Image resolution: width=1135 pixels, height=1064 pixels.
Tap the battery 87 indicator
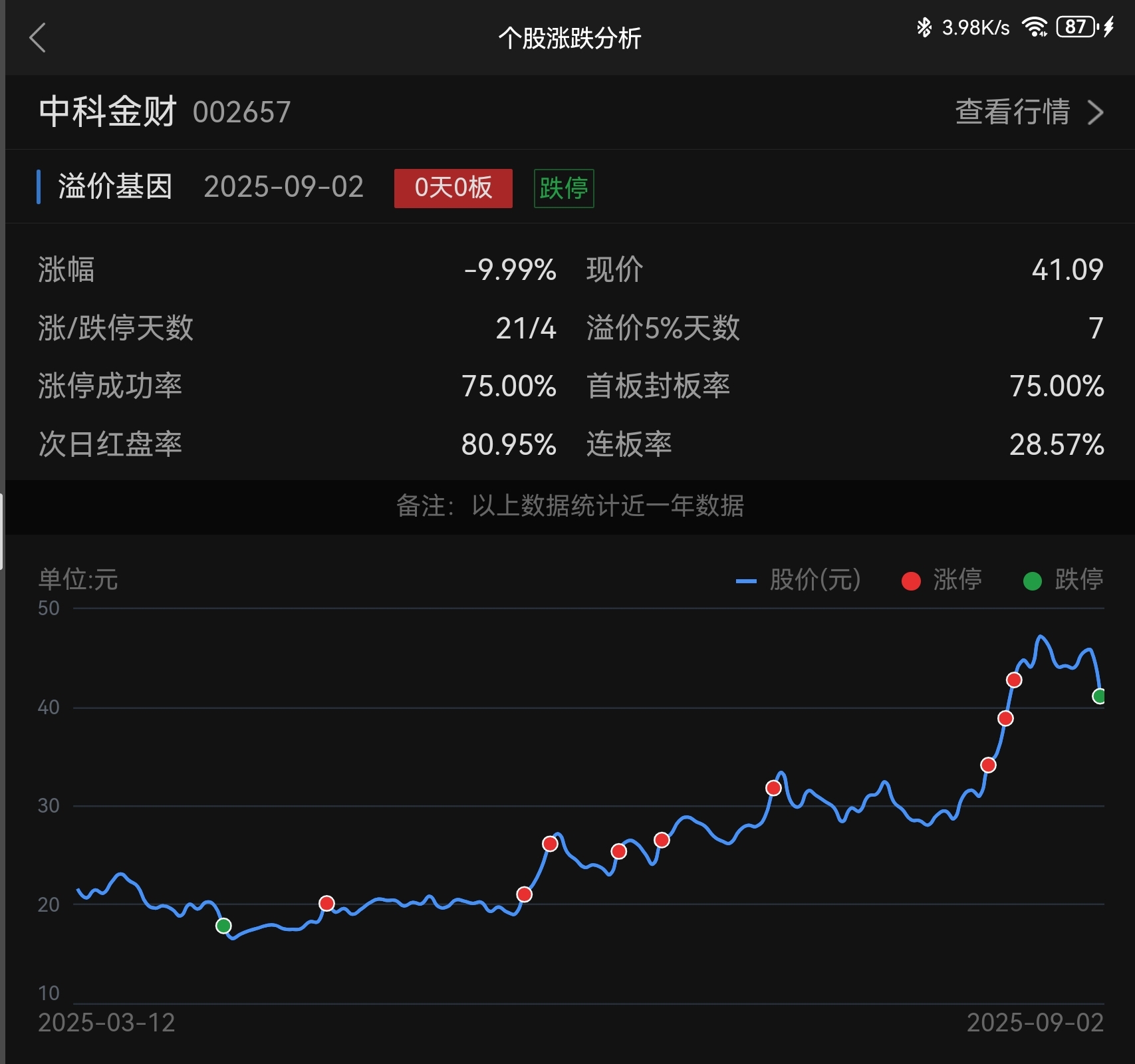[x=1077, y=27]
